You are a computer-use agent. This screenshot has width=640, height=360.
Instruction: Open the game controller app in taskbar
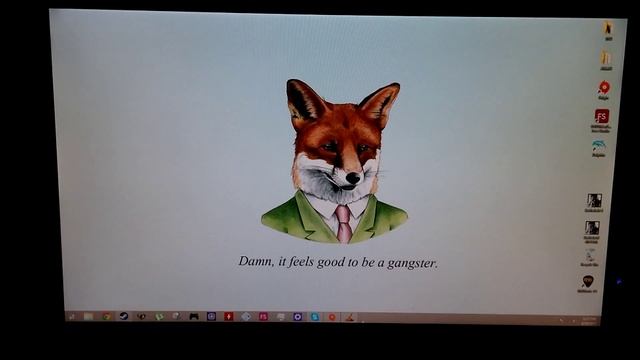(194, 316)
